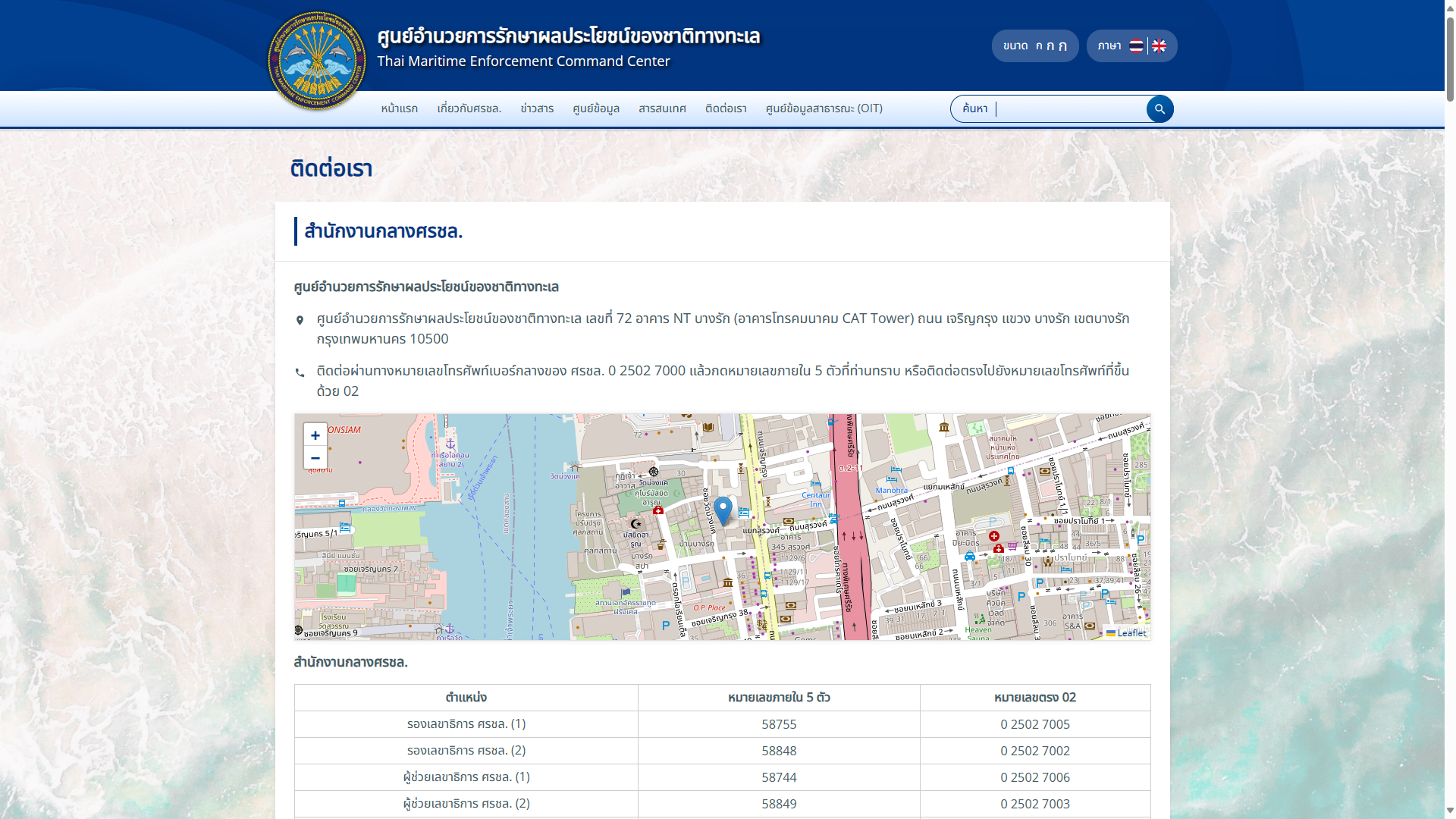This screenshot has width=1456, height=819.
Task: Expand the ศูนย์ข้อมูล menu
Action: point(596,108)
